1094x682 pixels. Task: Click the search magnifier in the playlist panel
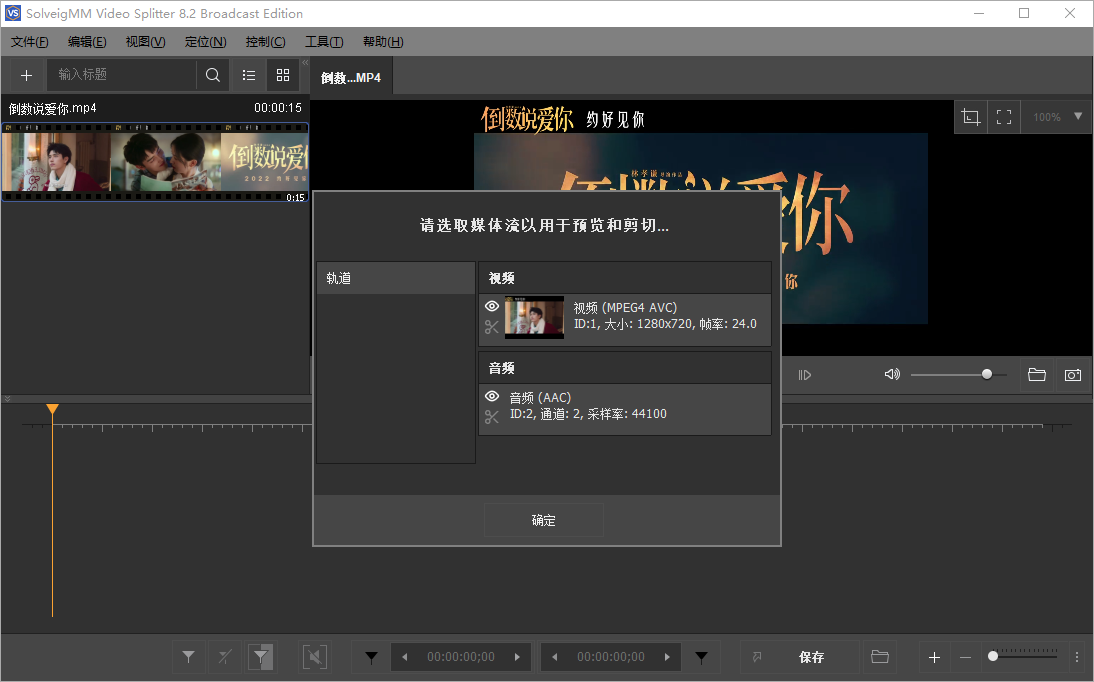[212, 74]
